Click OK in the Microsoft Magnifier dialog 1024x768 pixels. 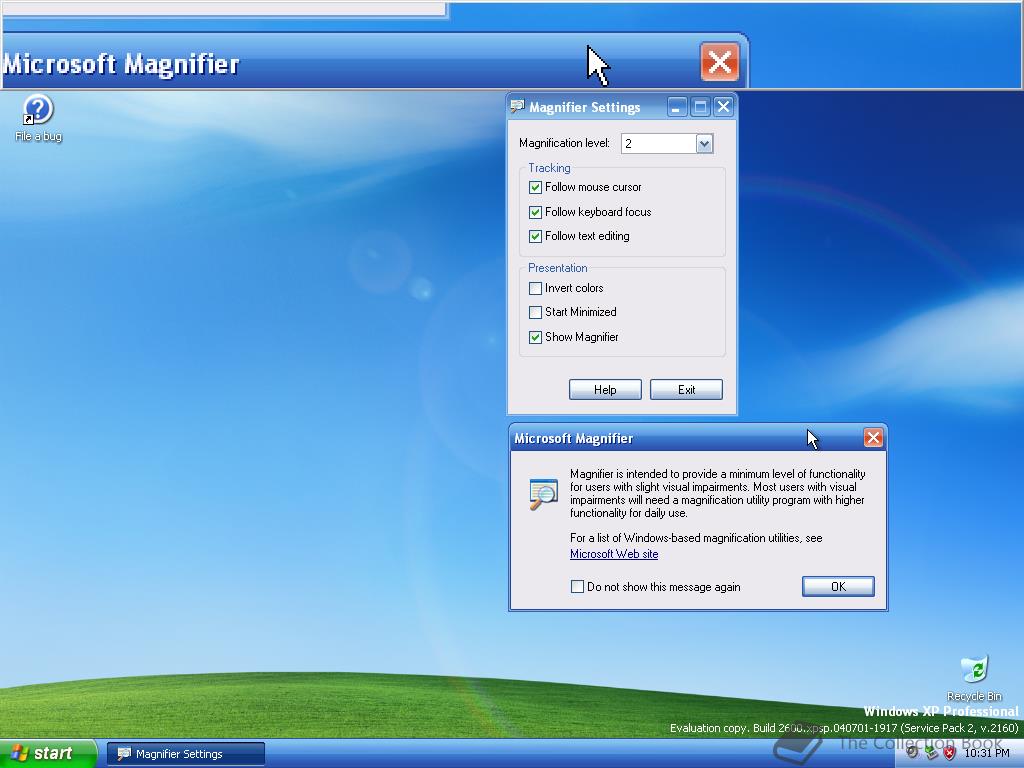coord(838,586)
